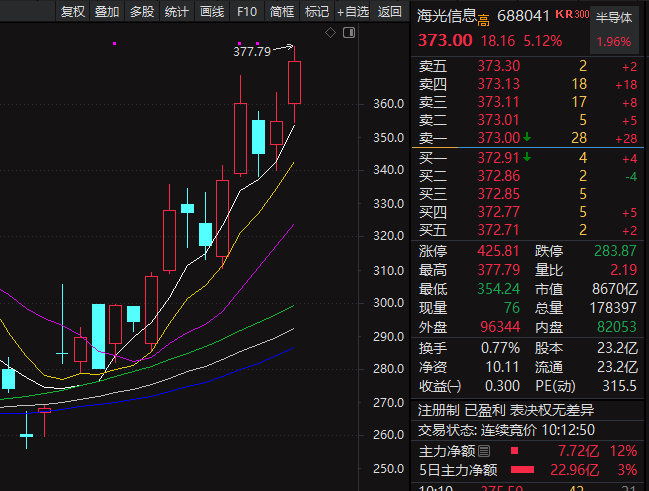Click the 跌停 limit-down price 283.87
The width and height of the screenshot is (649, 491).
click(615, 251)
